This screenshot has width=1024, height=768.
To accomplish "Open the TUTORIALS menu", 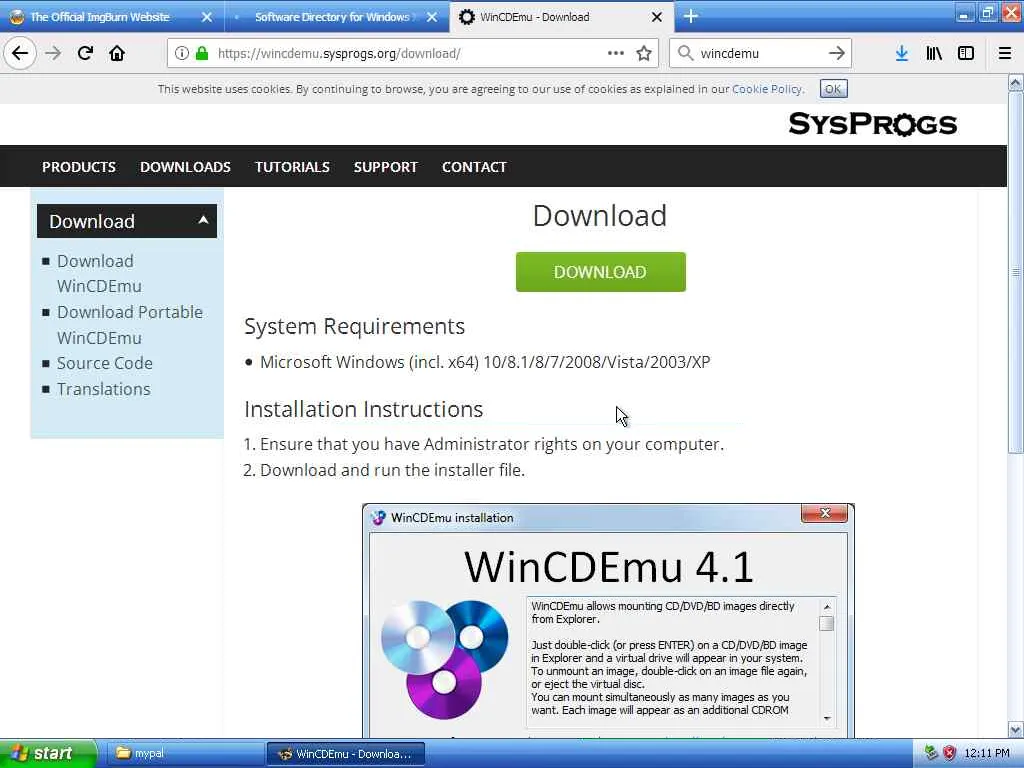I will click(292, 167).
